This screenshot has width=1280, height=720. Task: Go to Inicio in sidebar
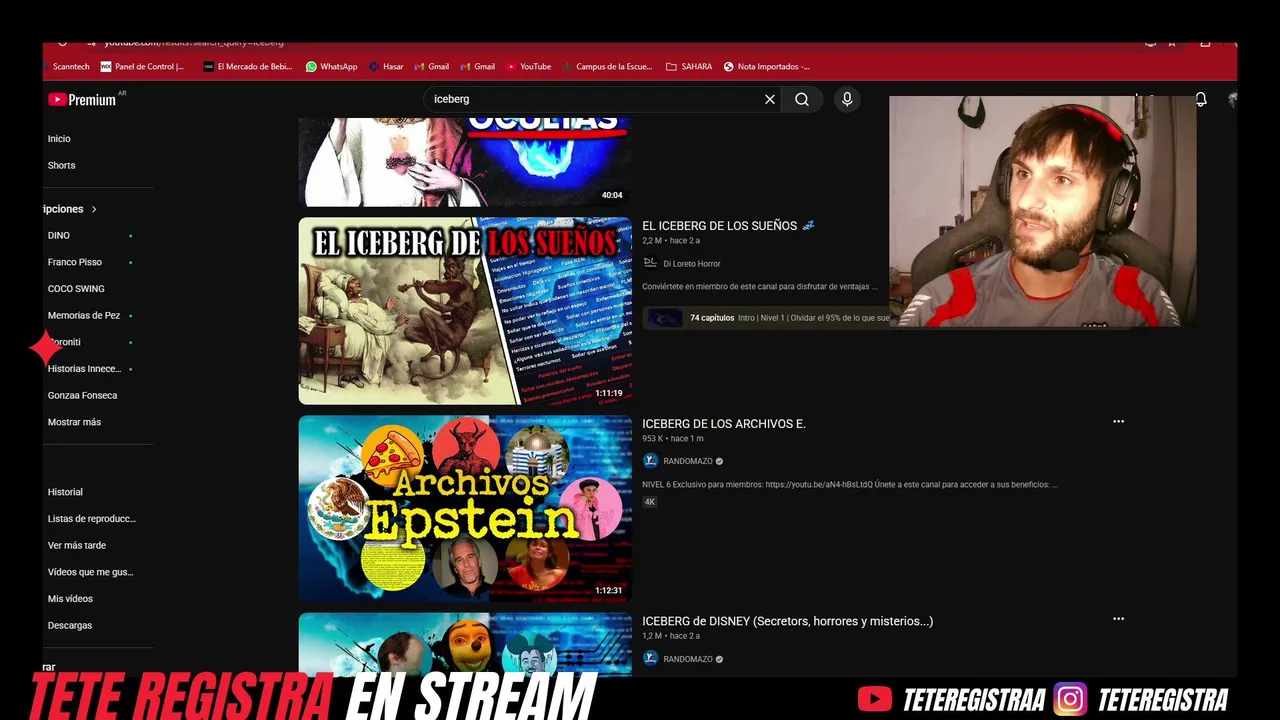coord(59,139)
